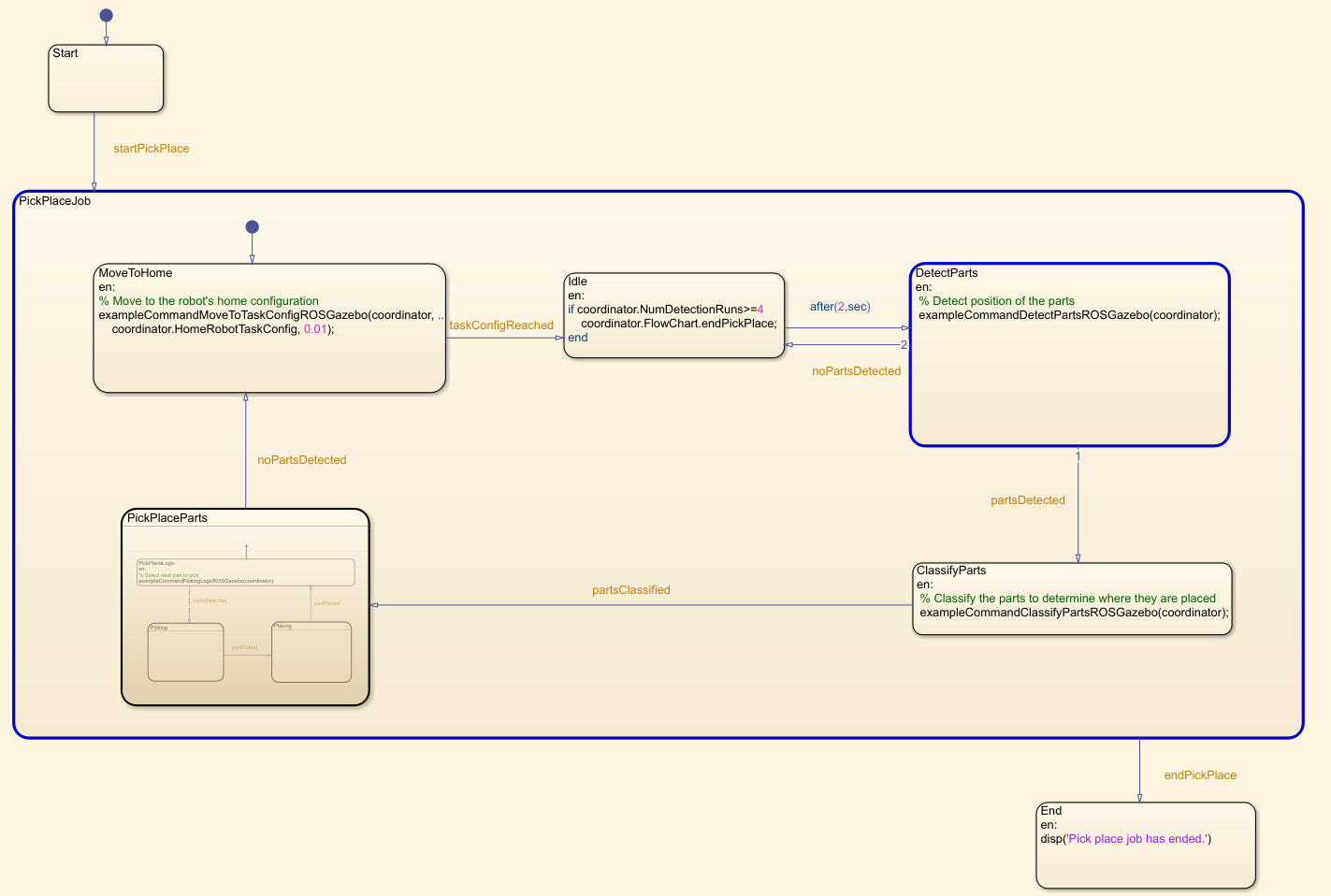Select the PickPlaceLogic substate inside PickPlaceParts

click(x=246, y=572)
